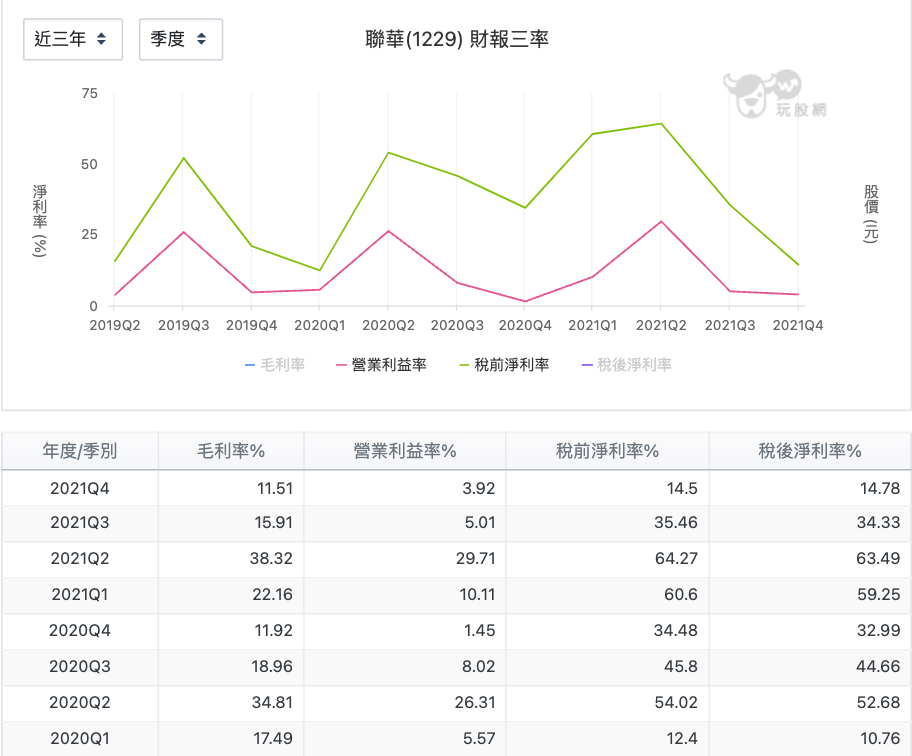Select the 2020Q3 table row label

click(x=80, y=667)
